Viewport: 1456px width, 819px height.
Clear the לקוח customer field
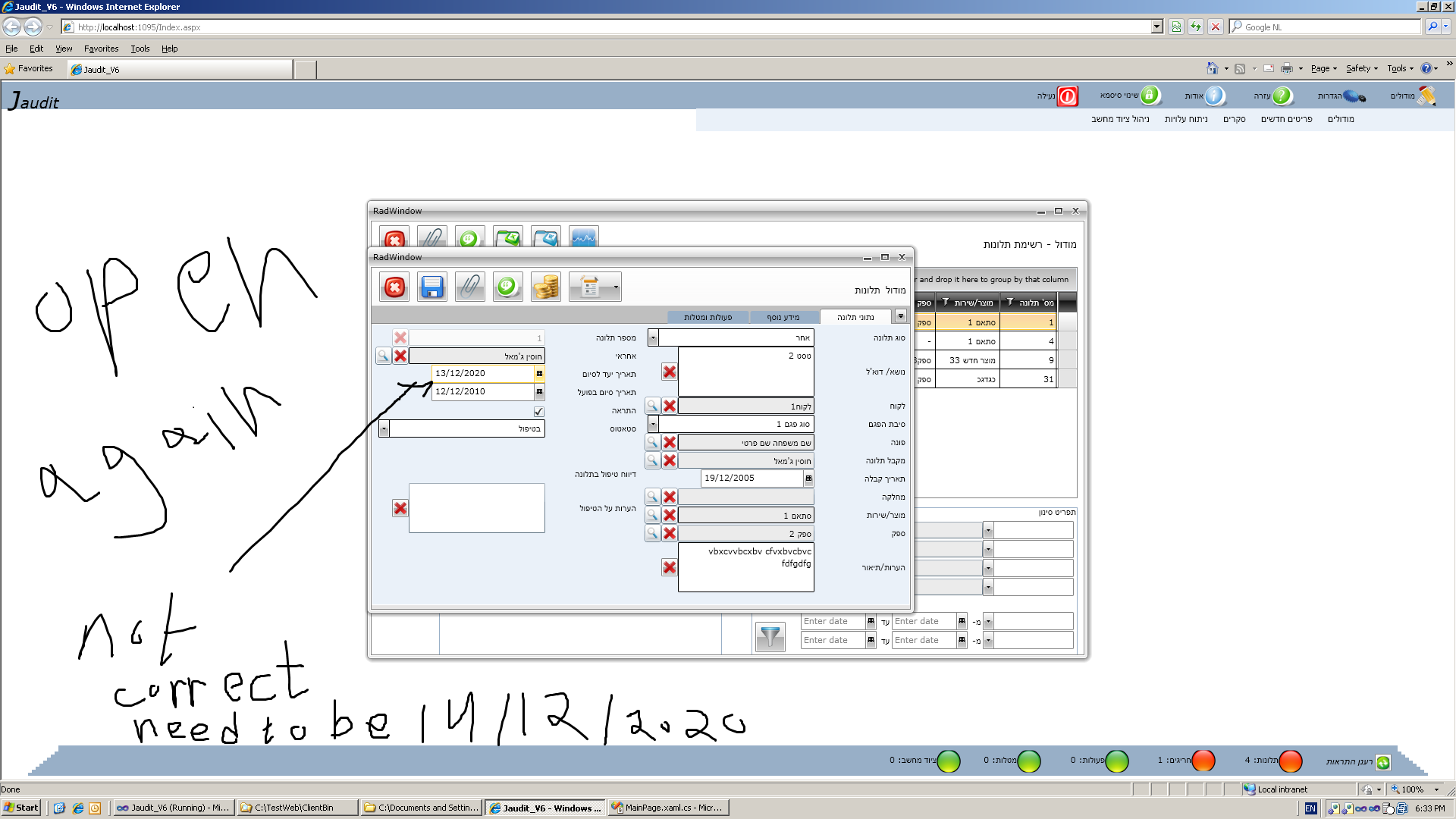click(x=669, y=406)
